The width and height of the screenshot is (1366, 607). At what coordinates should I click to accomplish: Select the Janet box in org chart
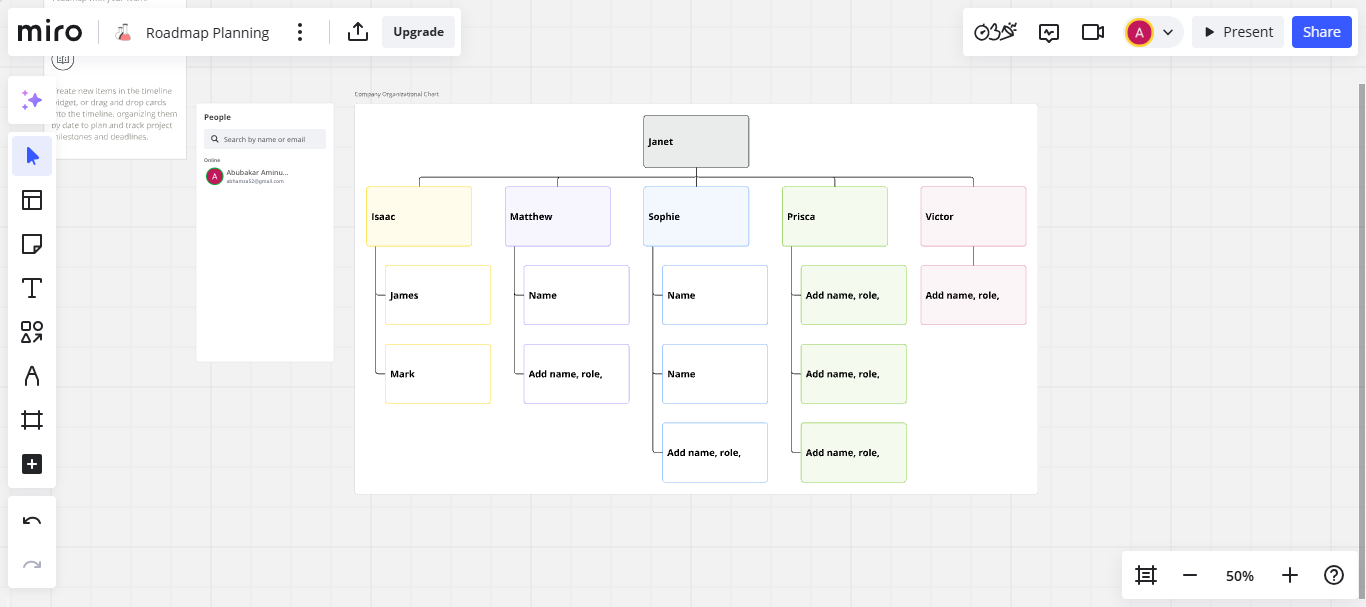[696, 142]
